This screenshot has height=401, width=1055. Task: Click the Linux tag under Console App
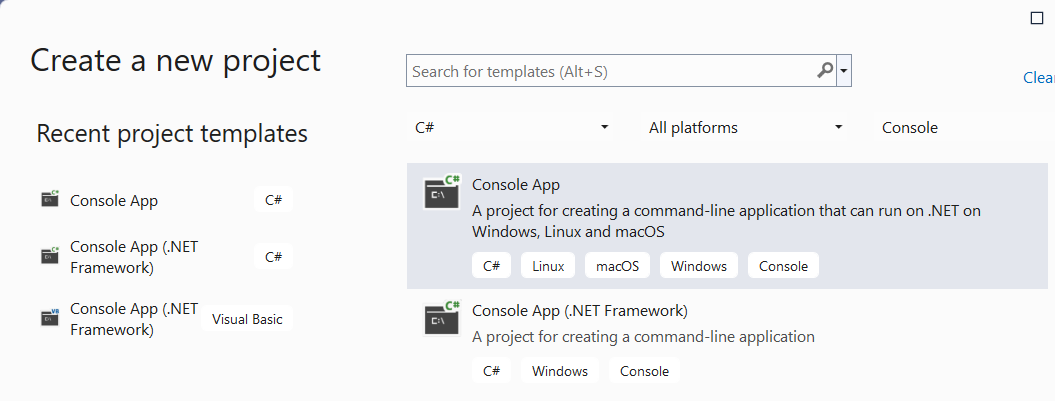coord(548,266)
